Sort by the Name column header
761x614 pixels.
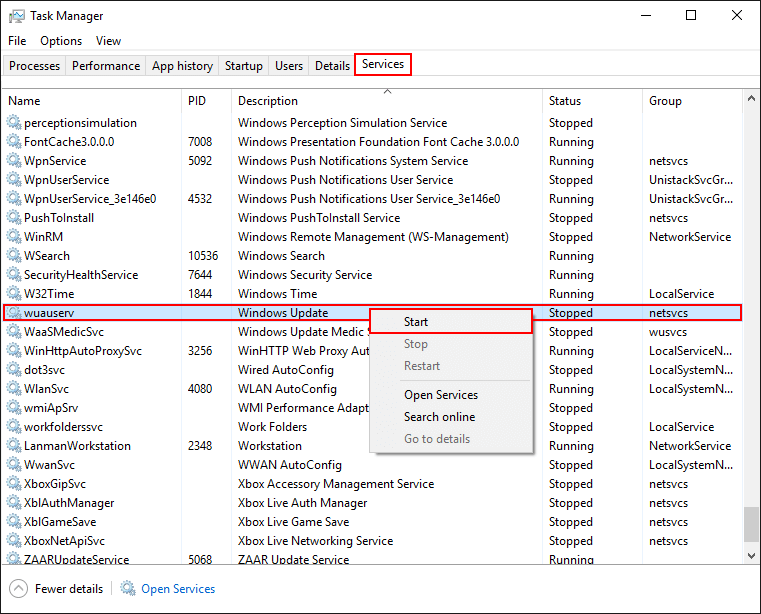pos(92,100)
